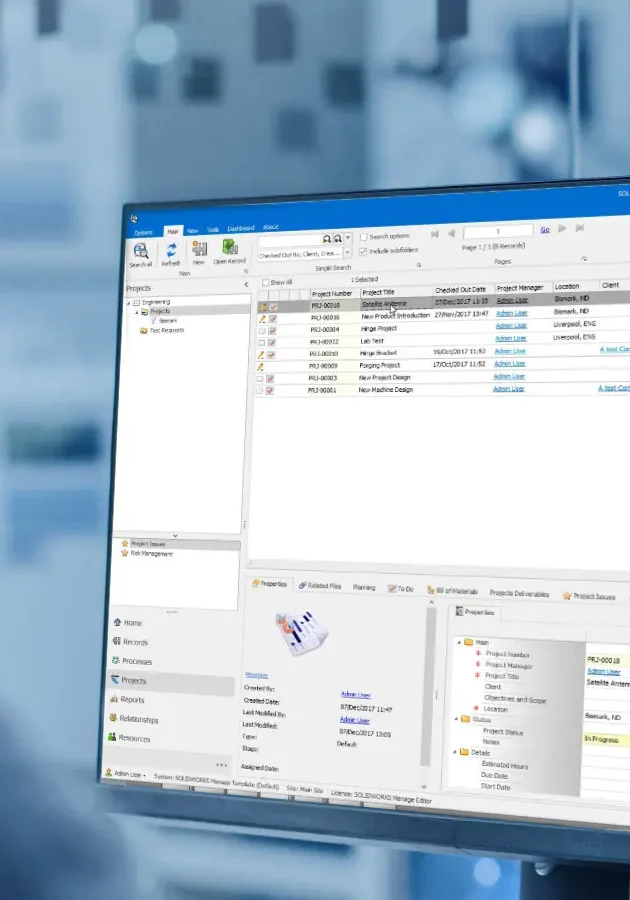Switch to the Dashboard ribbon tab
The width and height of the screenshot is (630, 900).
[x=240, y=228]
